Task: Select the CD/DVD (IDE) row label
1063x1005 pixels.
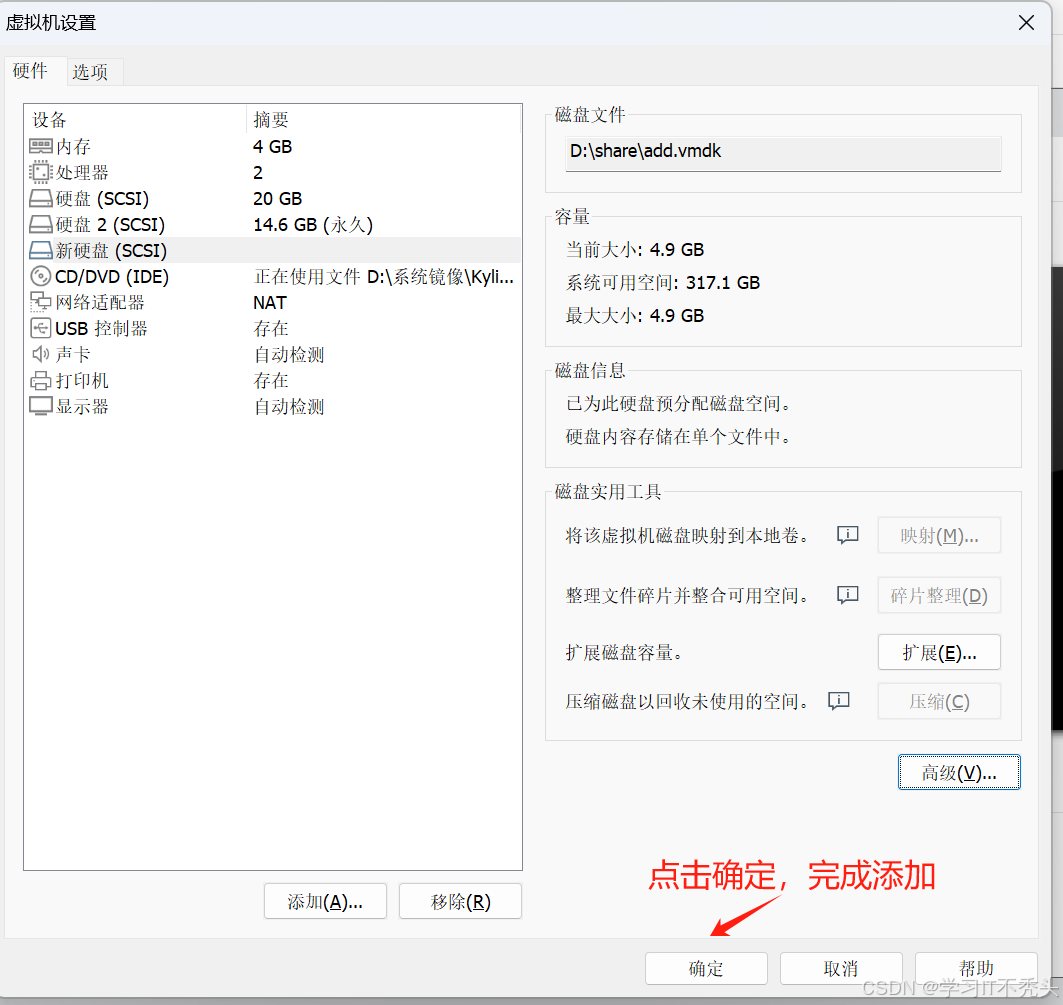Action: coord(112,277)
